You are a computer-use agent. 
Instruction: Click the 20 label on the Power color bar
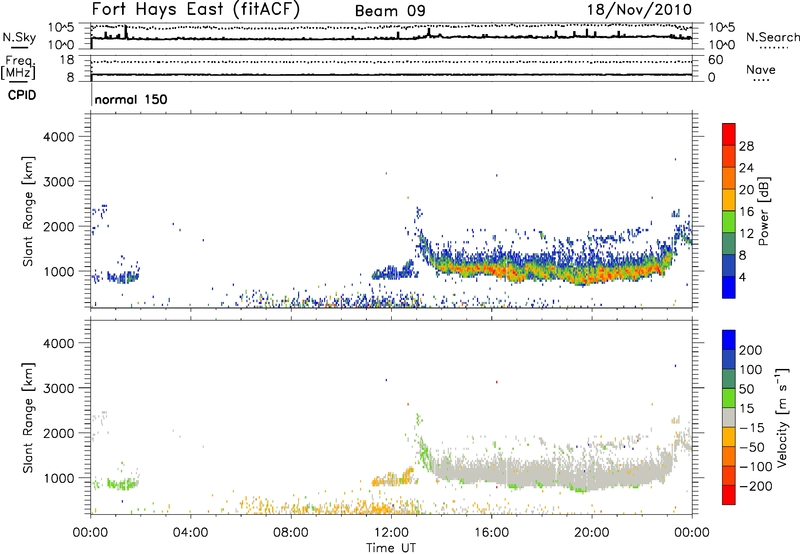click(746, 190)
